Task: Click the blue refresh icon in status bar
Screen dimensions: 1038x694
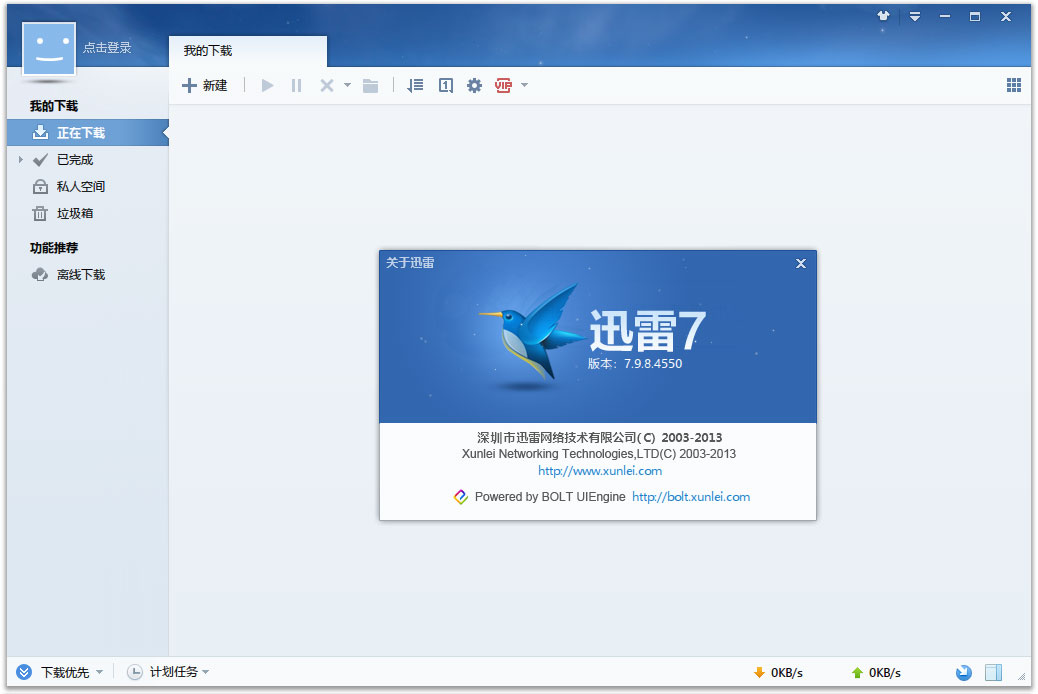Action: [963, 672]
